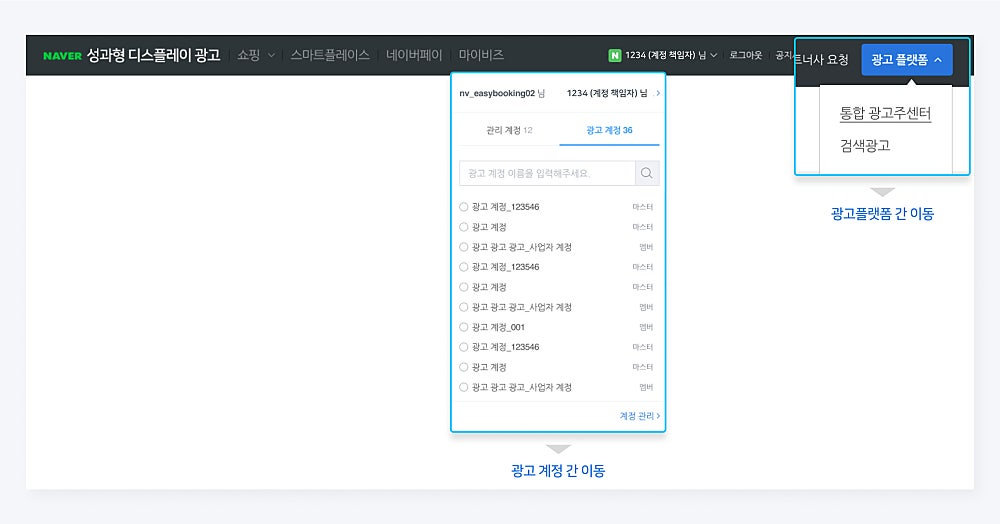Switch to the 관리 계정 12 tab
Image resolution: width=1000 pixels, height=524 pixels.
click(509, 130)
